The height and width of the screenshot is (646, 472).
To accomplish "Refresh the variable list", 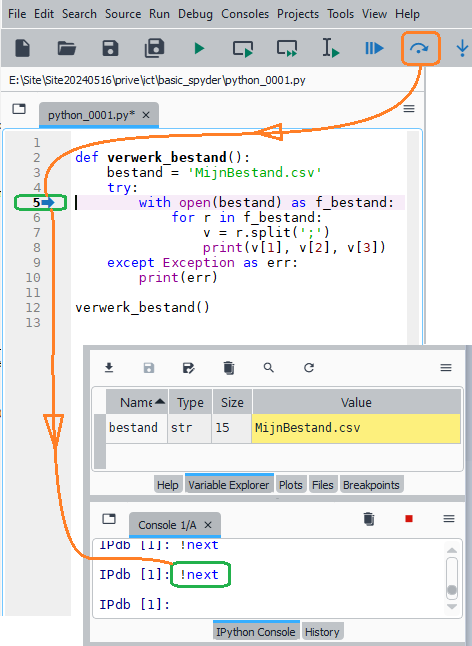I will click(x=309, y=367).
